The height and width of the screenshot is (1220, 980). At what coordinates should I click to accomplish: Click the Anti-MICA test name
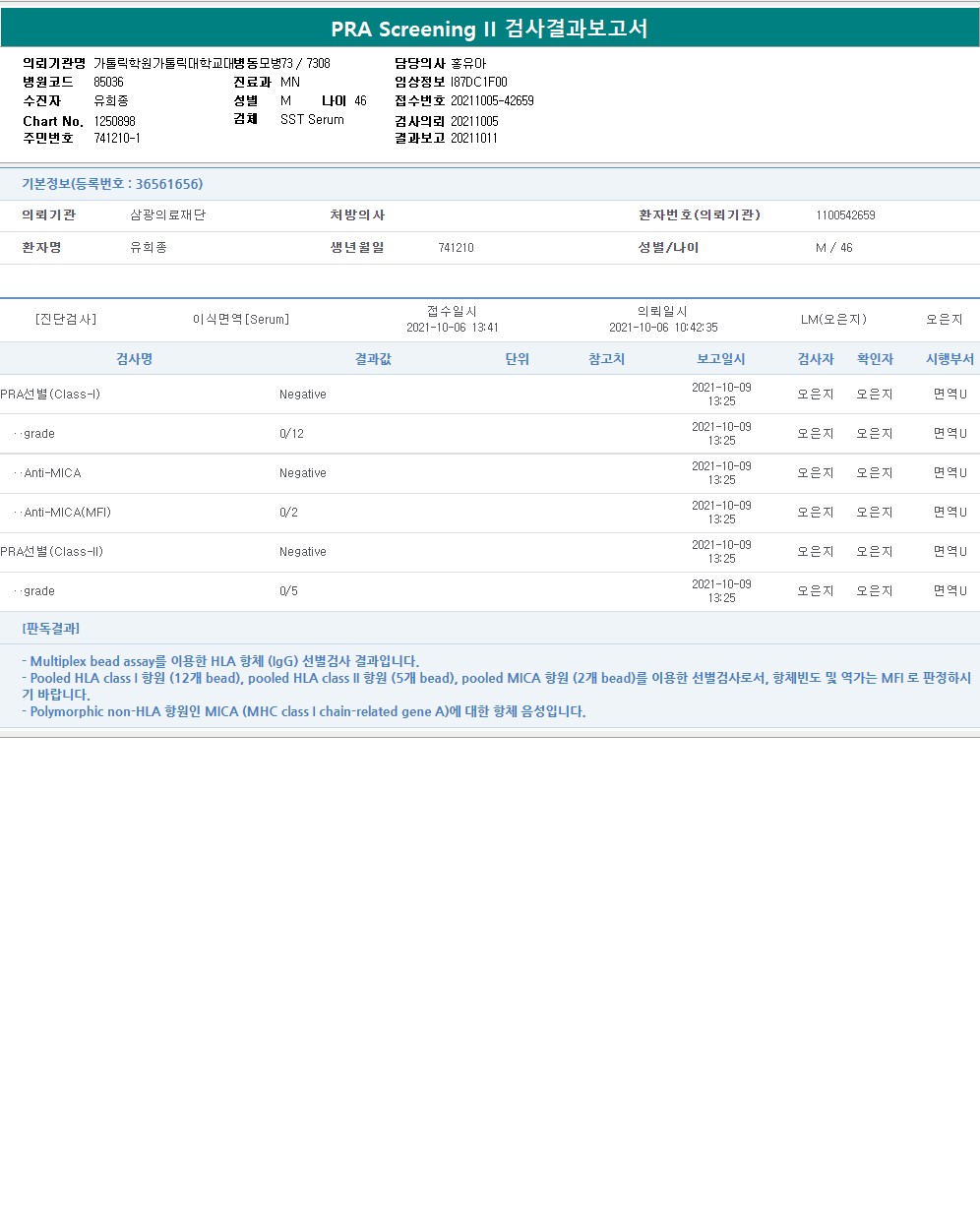pos(52,473)
